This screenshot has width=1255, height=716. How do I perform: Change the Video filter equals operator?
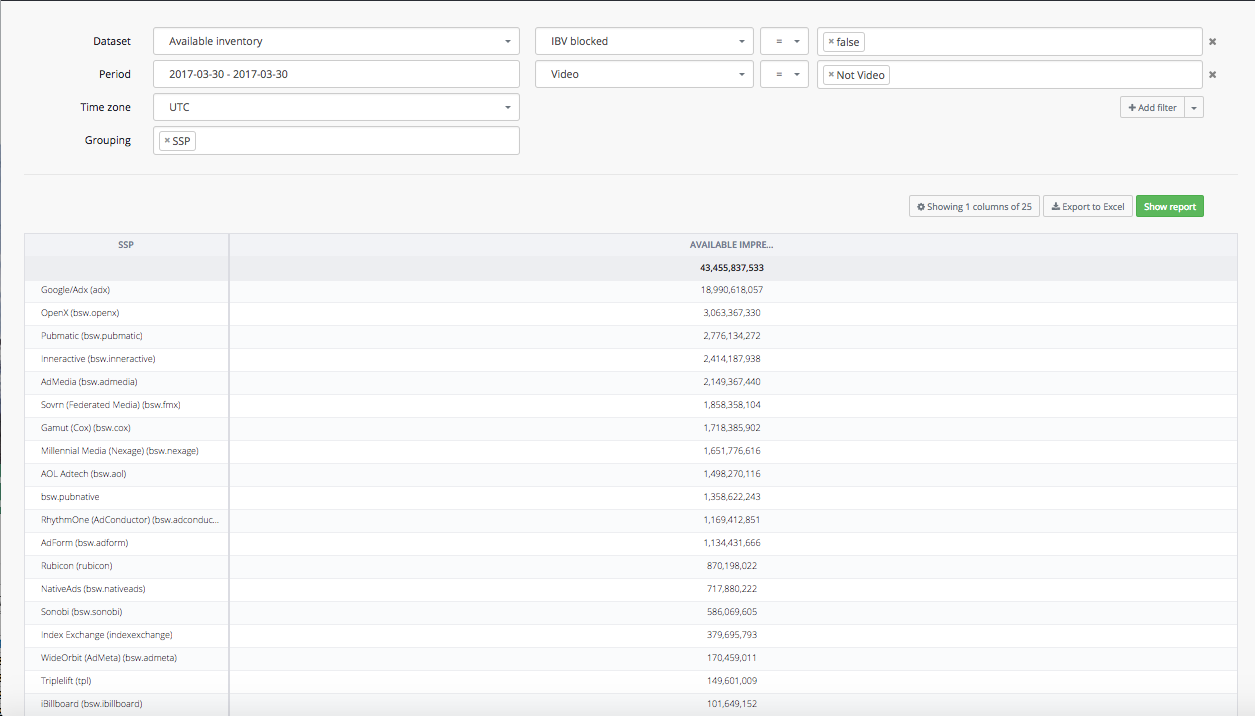click(784, 75)
